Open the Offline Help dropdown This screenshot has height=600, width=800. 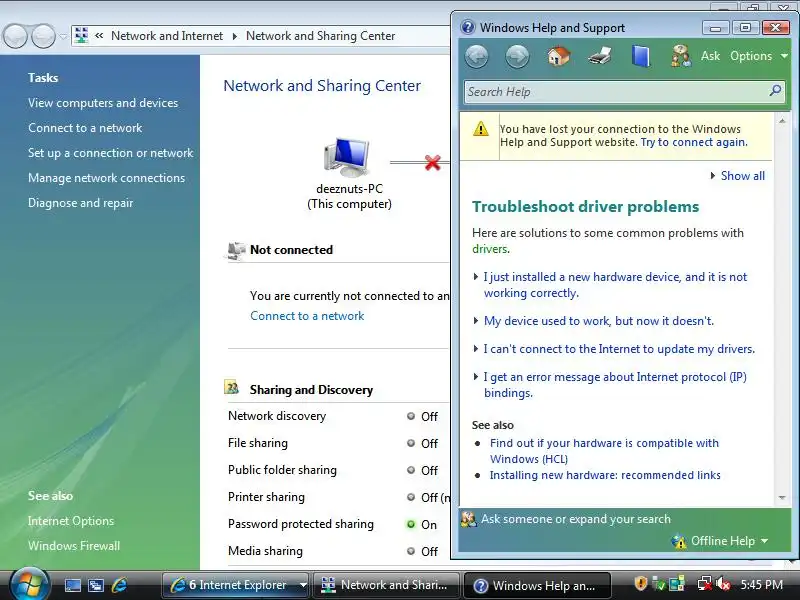721,541
